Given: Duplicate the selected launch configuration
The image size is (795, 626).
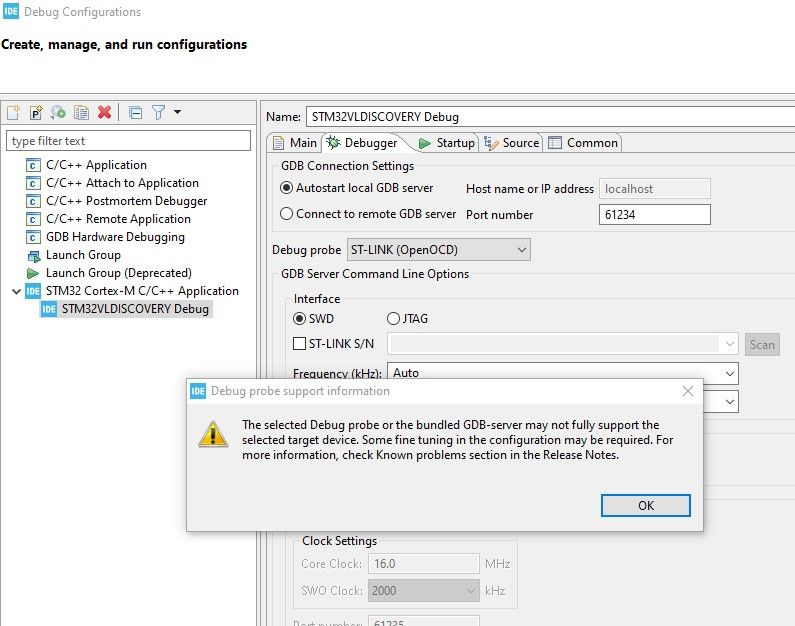Looking at the screenshot, I should [x=81, y=112].
